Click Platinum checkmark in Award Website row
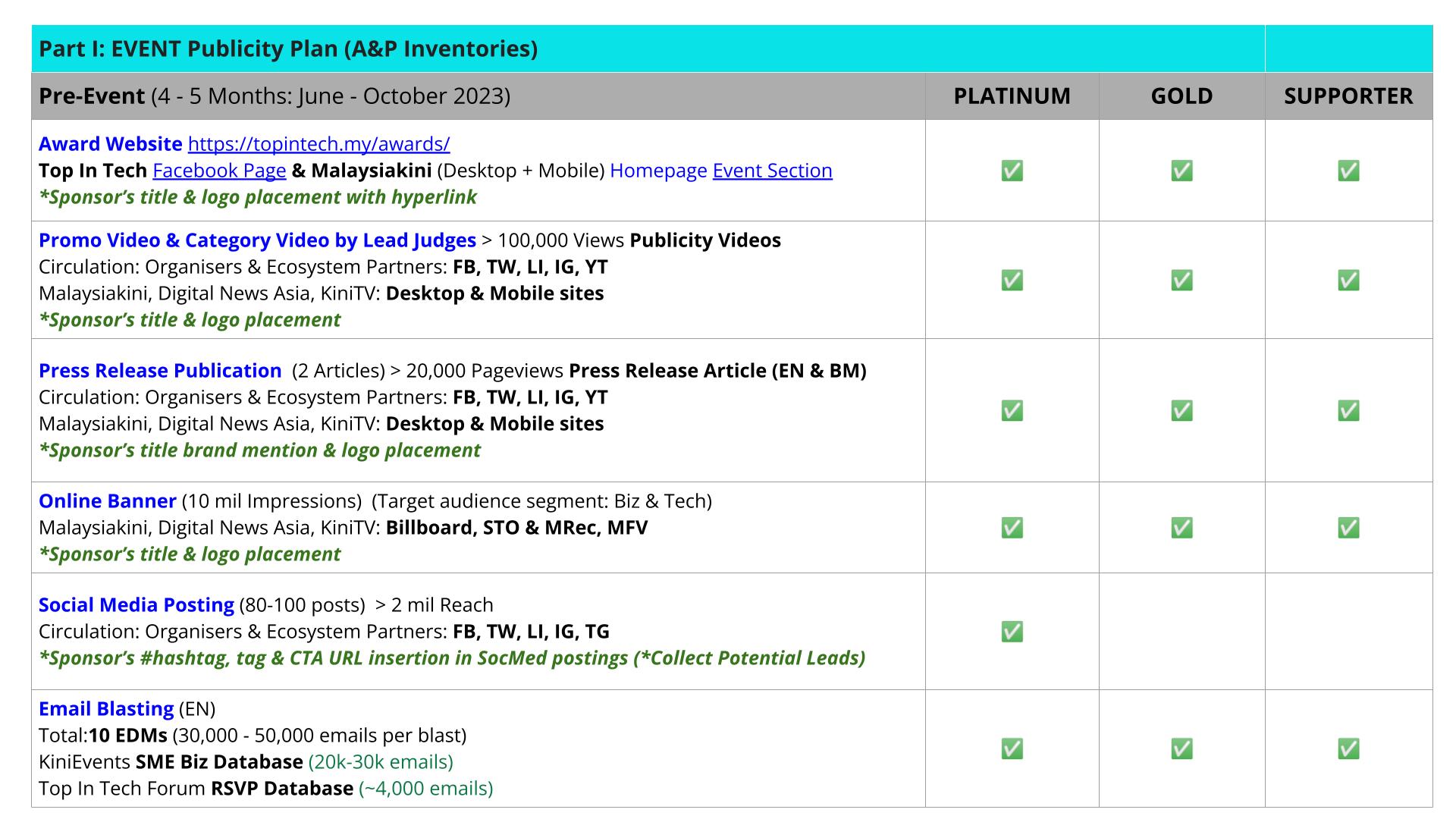1456x819 pixels. (x=1012, y=171)
